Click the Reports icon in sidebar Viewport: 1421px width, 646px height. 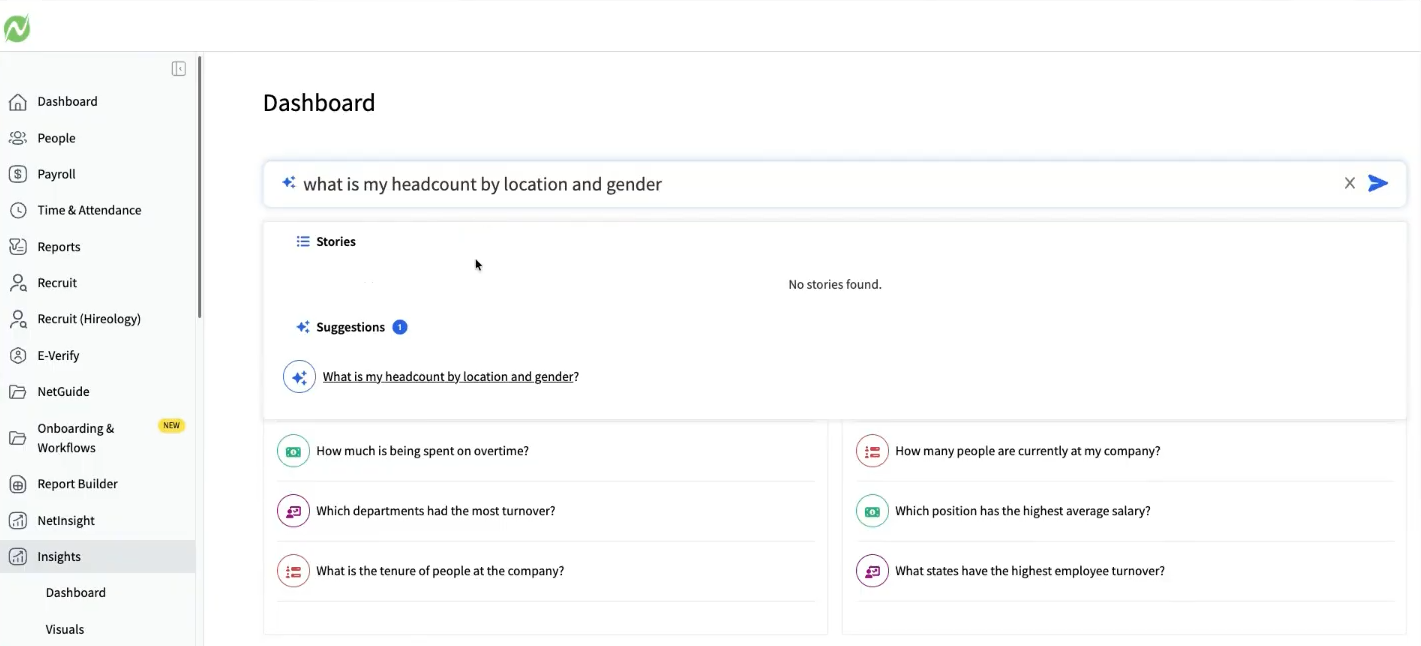(18, 247)
